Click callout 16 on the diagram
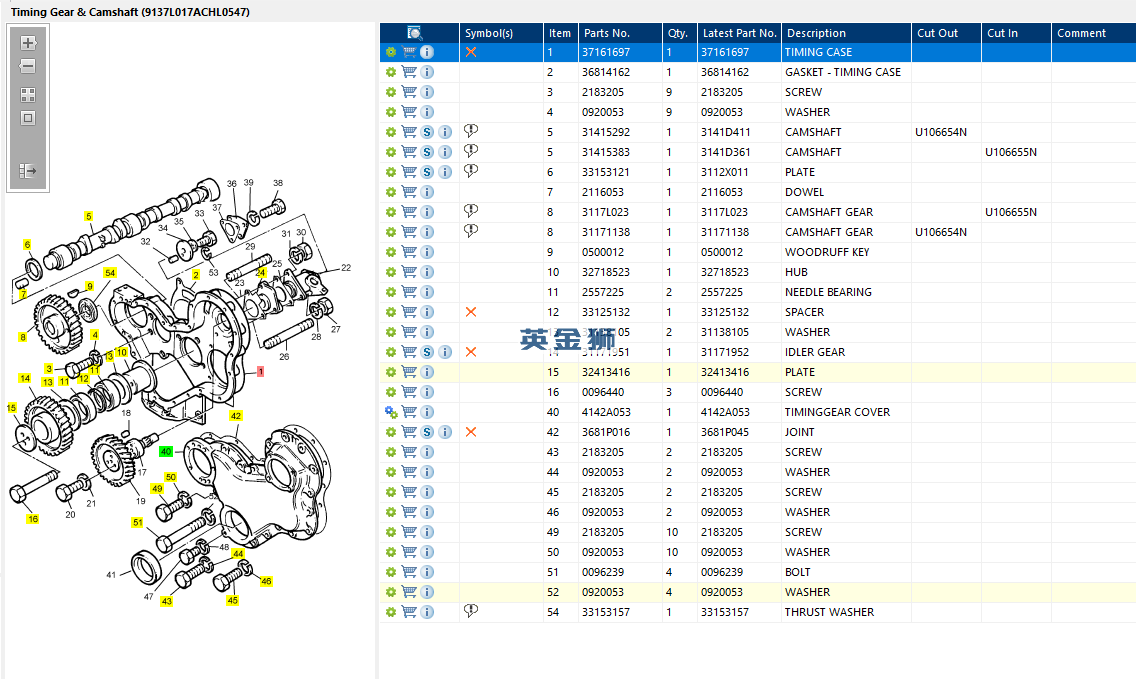Screen dimensions: 1136x679 coord(33,519)
